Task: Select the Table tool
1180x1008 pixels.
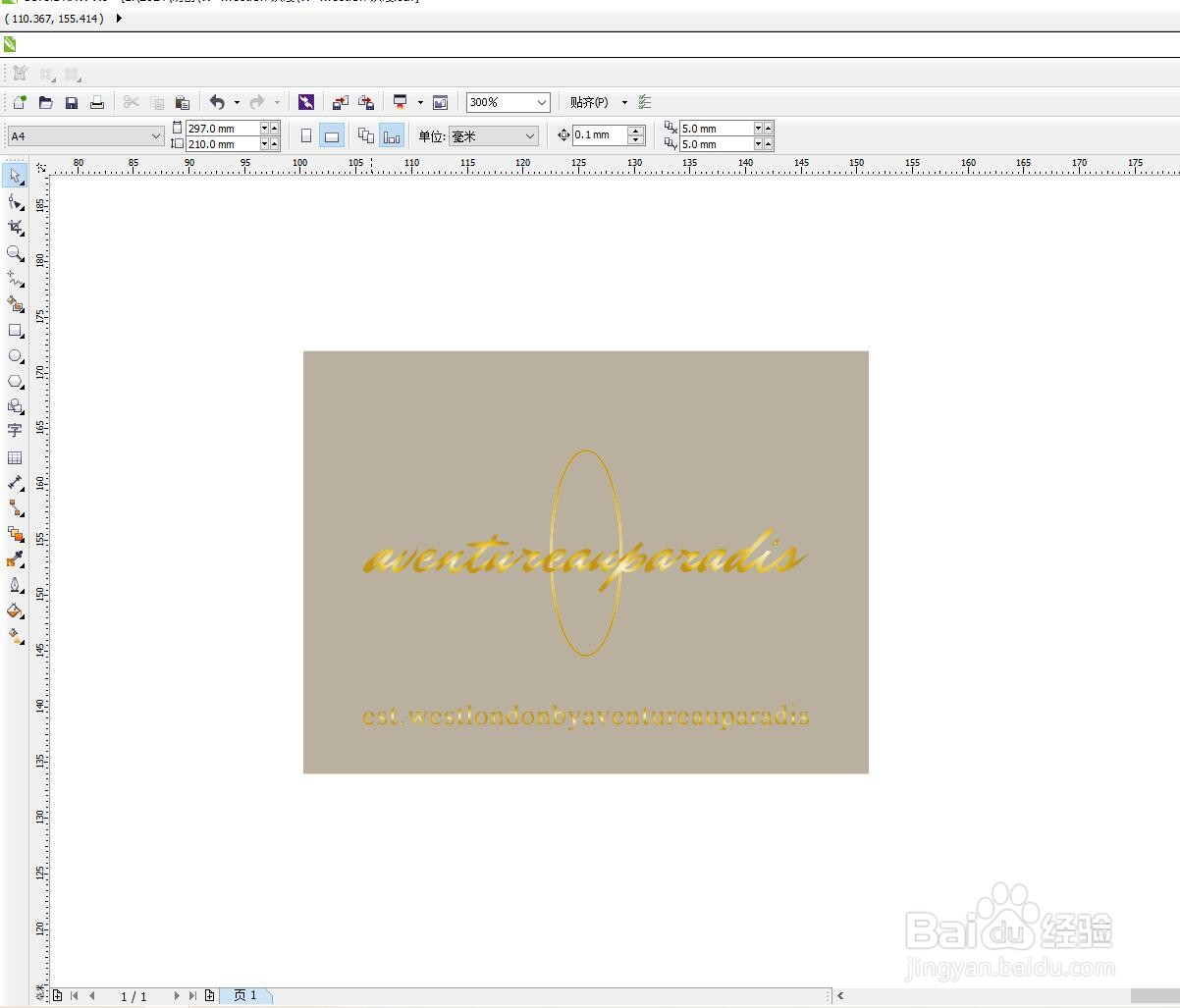Action: (15, 457)
